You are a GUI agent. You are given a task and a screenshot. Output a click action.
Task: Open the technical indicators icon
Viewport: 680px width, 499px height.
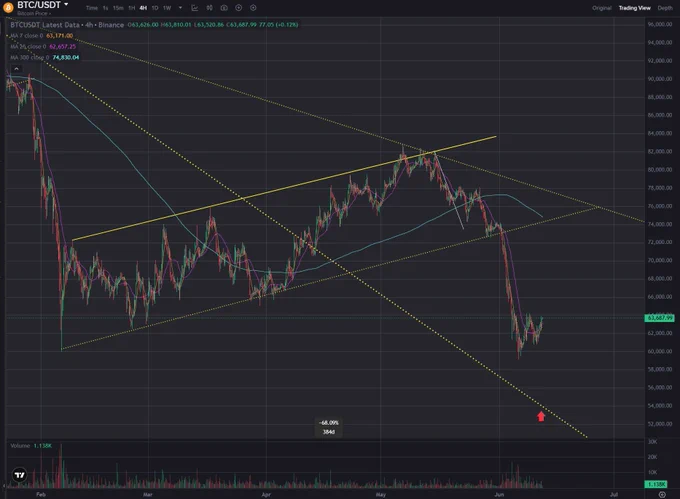tap(195, 8)
